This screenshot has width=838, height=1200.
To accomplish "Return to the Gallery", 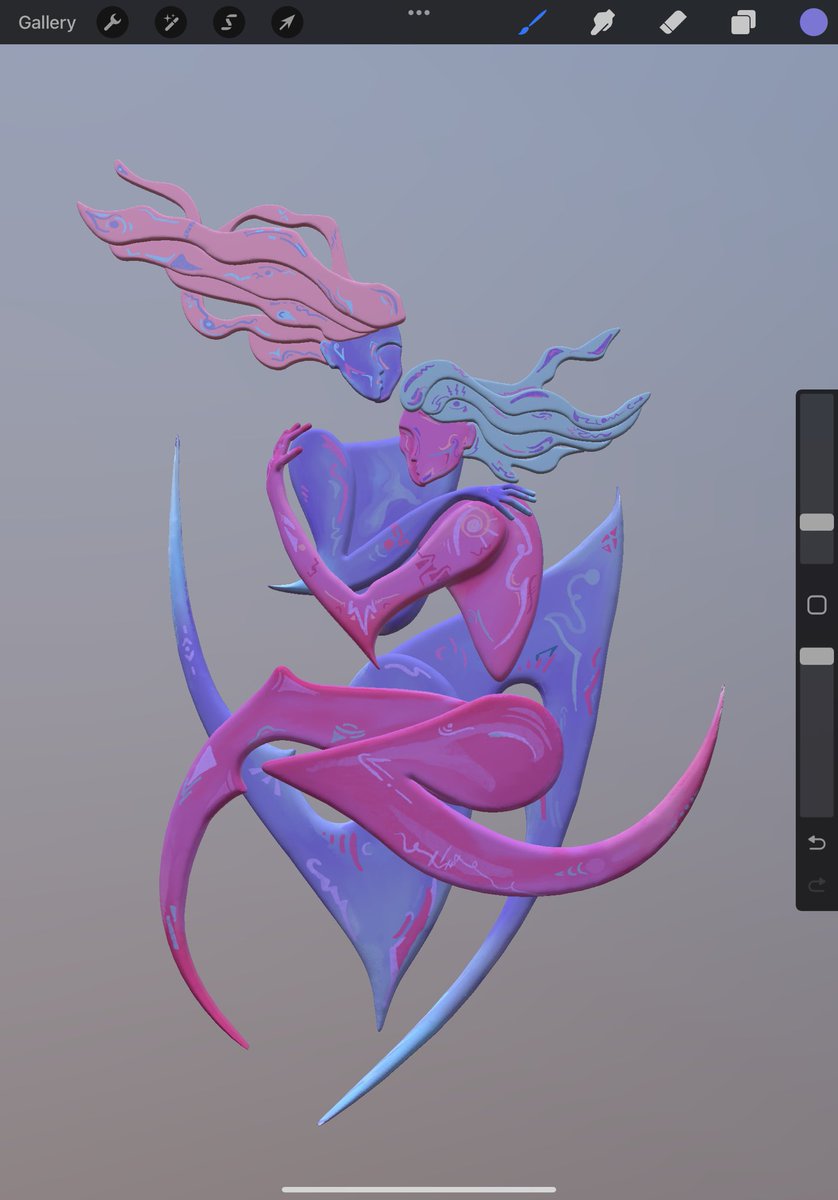I will 46,22.
